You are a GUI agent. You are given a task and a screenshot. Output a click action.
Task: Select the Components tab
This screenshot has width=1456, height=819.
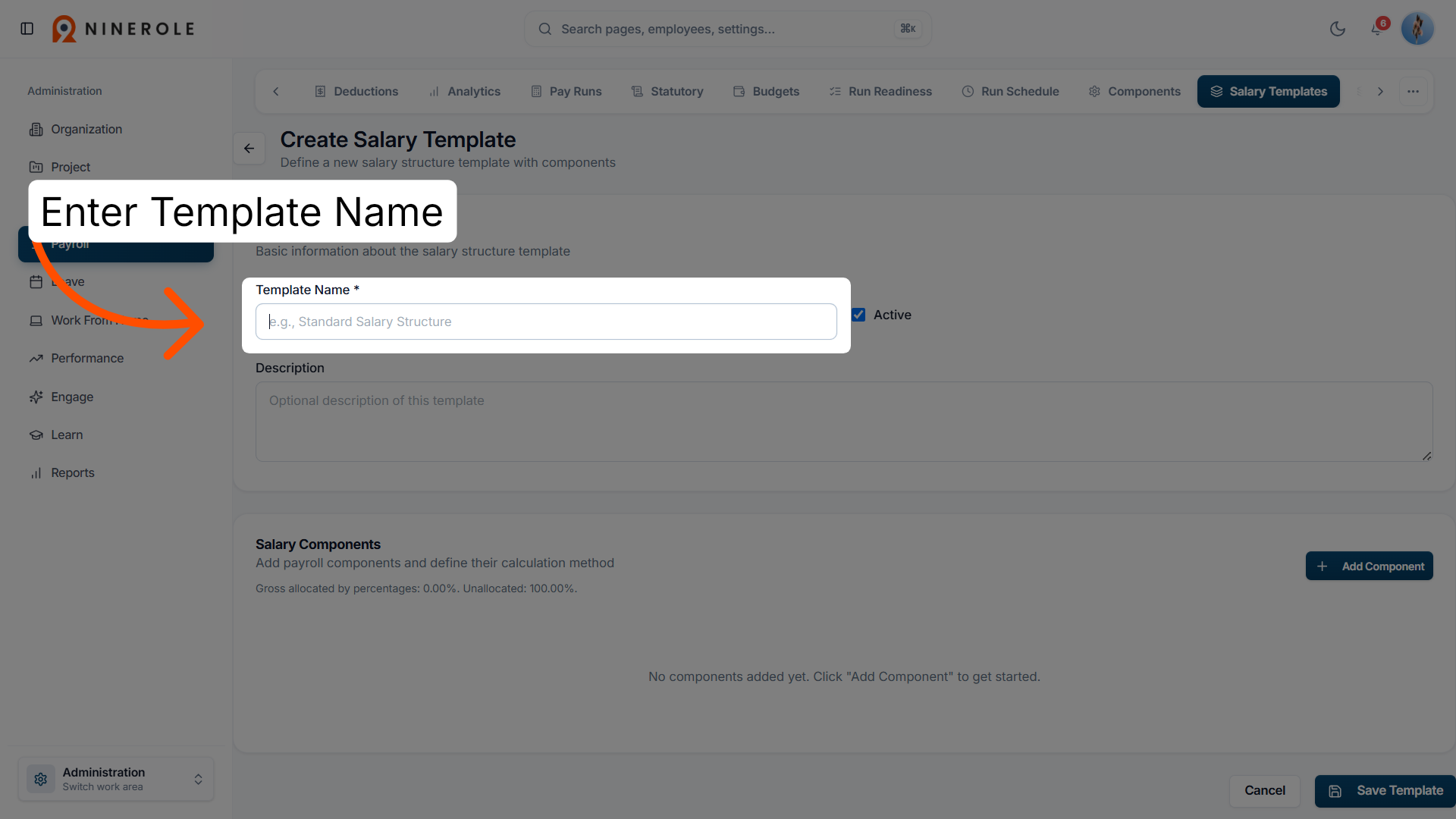[x=1134, y=92]
